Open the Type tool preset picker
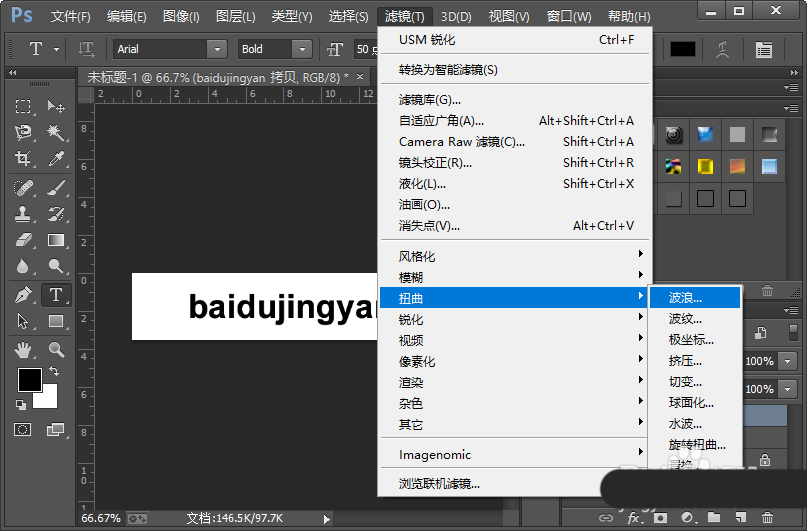This screenshot has width=807, height=531. 56,49
